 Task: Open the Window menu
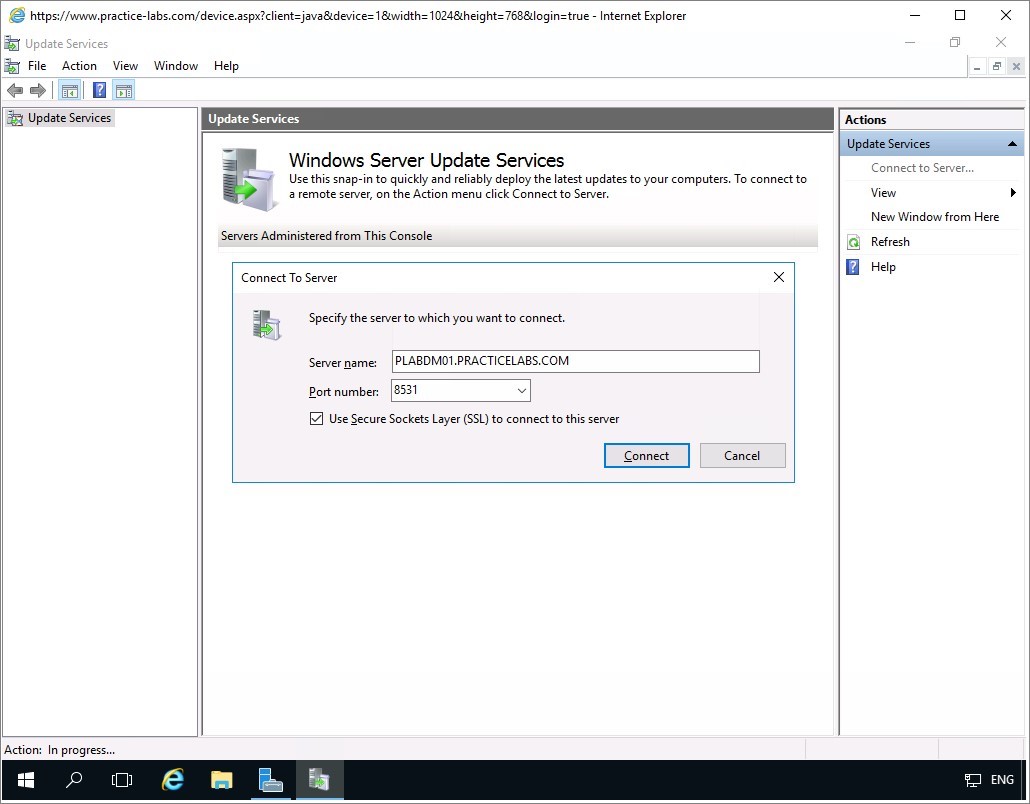175,66
